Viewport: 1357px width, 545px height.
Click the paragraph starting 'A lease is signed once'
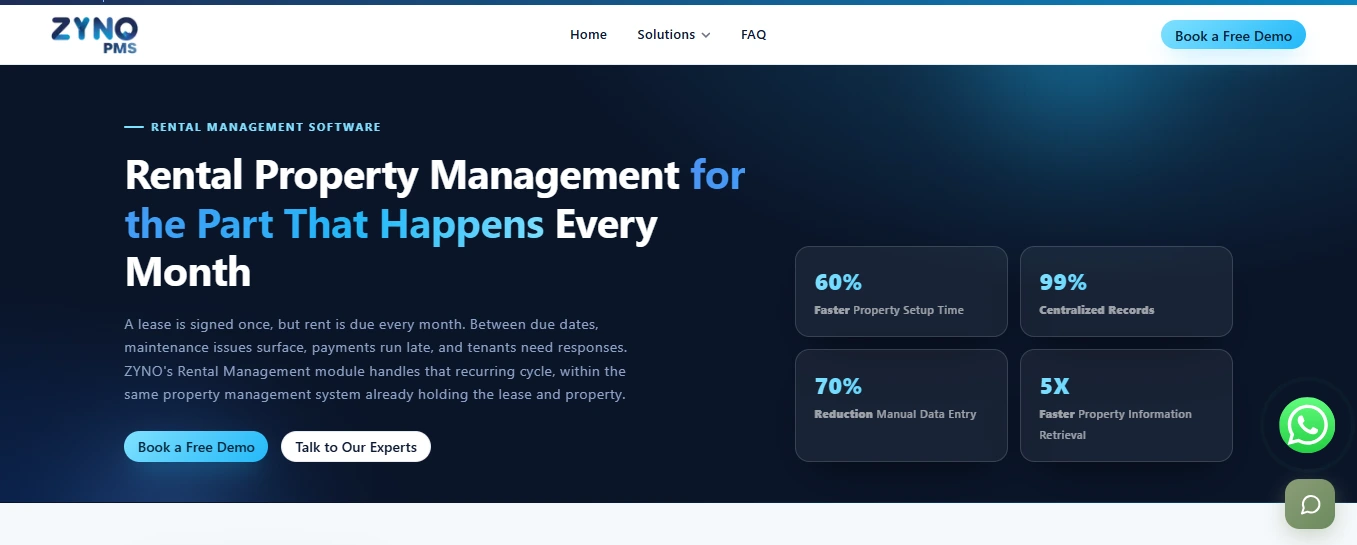(375, 360)
